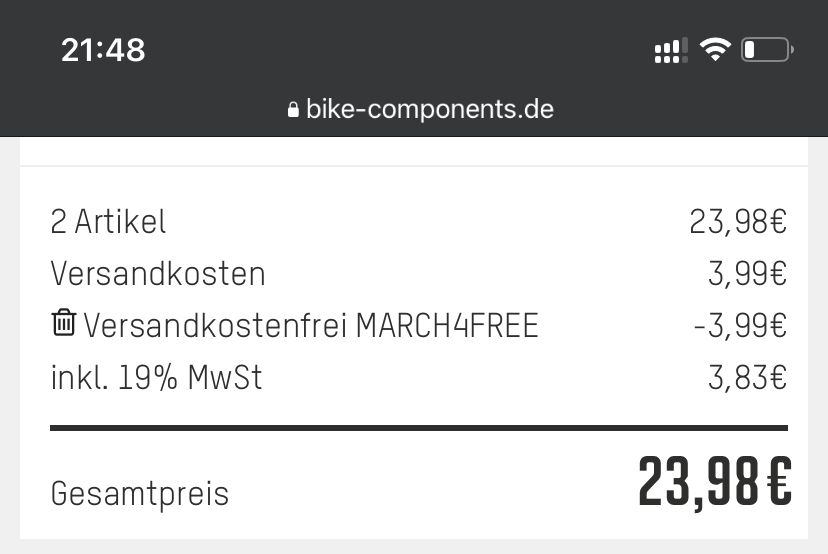Select the 3,83€ VAT amount

(x=747, y=377)
